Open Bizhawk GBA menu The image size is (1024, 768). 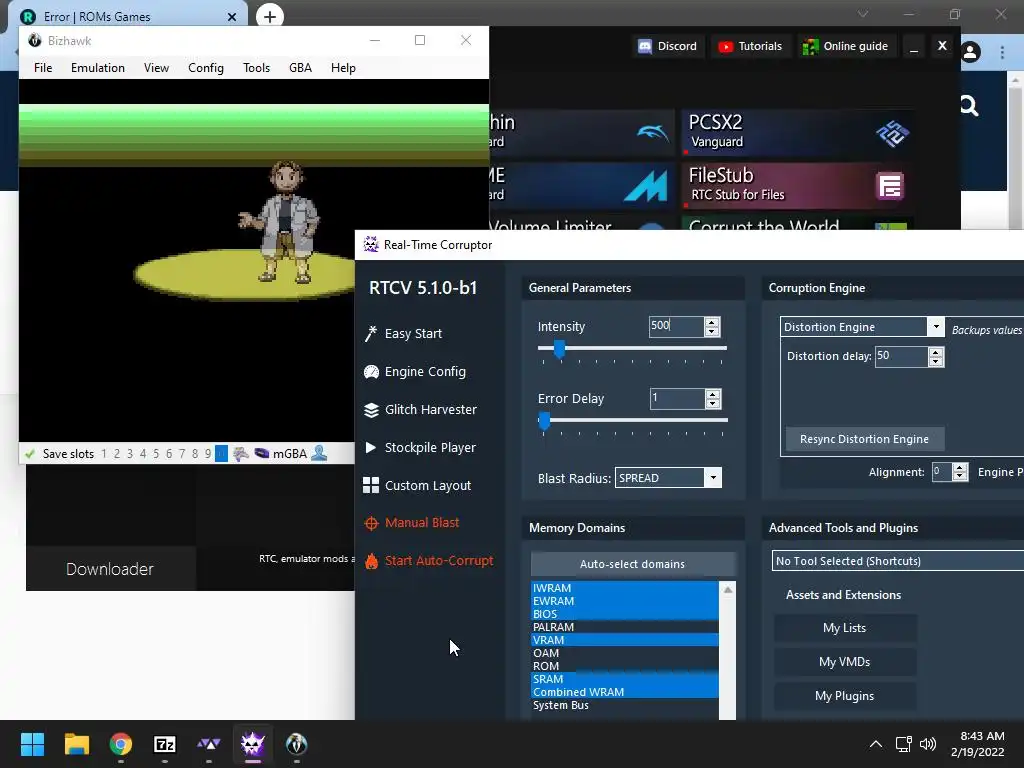(300, 68)
